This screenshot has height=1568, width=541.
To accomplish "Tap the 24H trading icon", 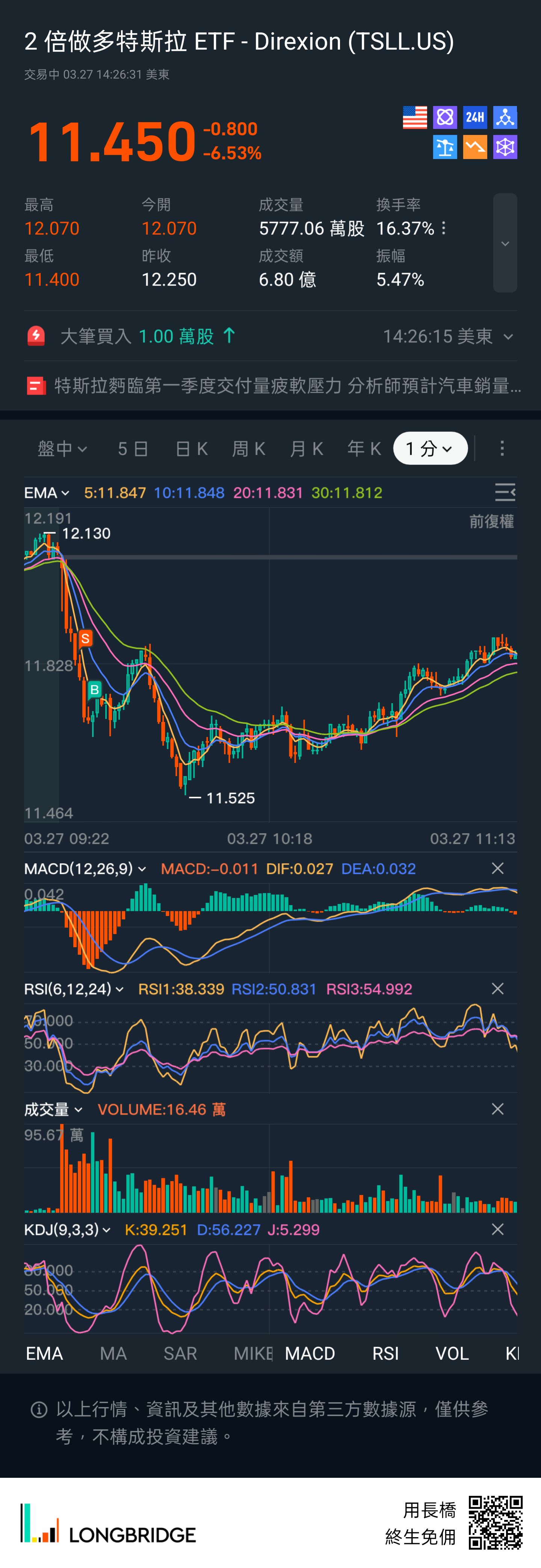I will (x=475, y=118).
